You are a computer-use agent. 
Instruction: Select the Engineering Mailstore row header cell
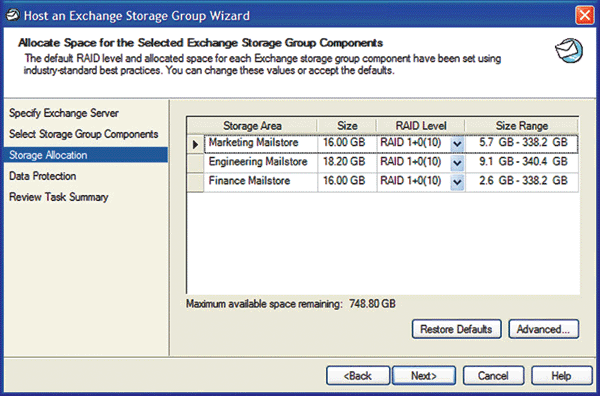coord(196,163)
